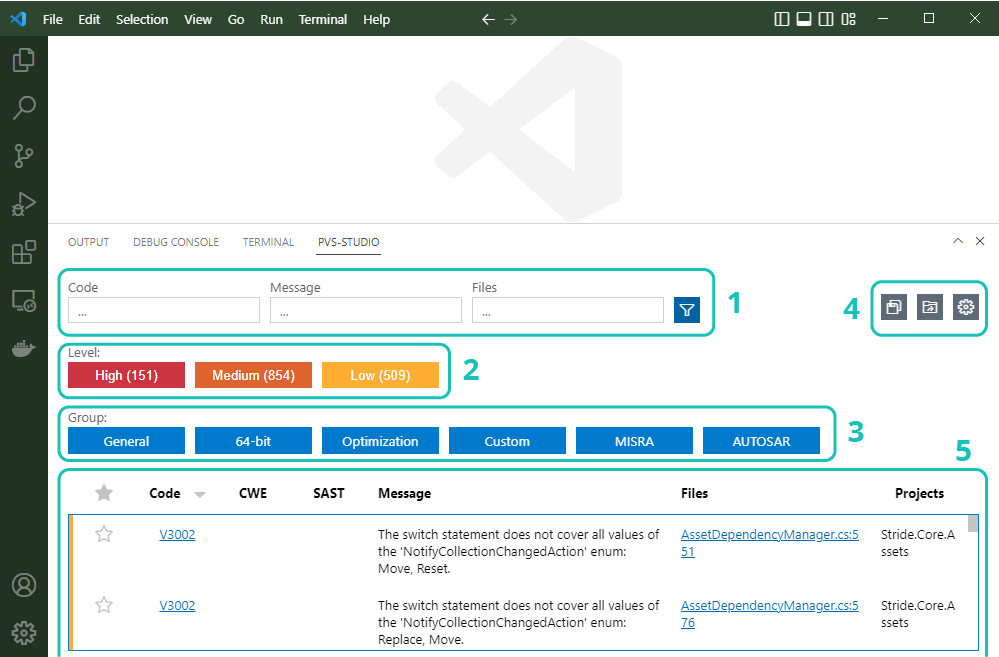Image resolution: width=999 pixels, height=657 pixels.
Task: Apply filters with the funnel button
Action: pos(687,310)
